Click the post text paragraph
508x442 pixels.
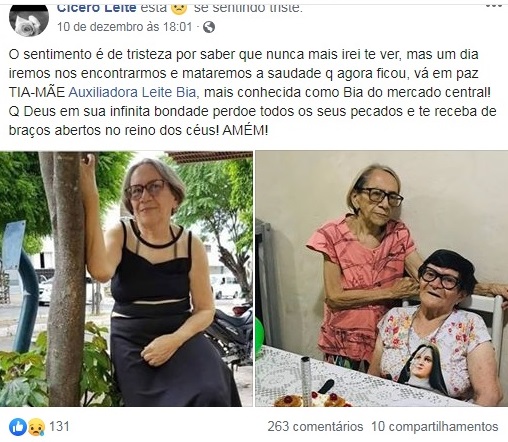pyautogui.click(x=253, y=92)
